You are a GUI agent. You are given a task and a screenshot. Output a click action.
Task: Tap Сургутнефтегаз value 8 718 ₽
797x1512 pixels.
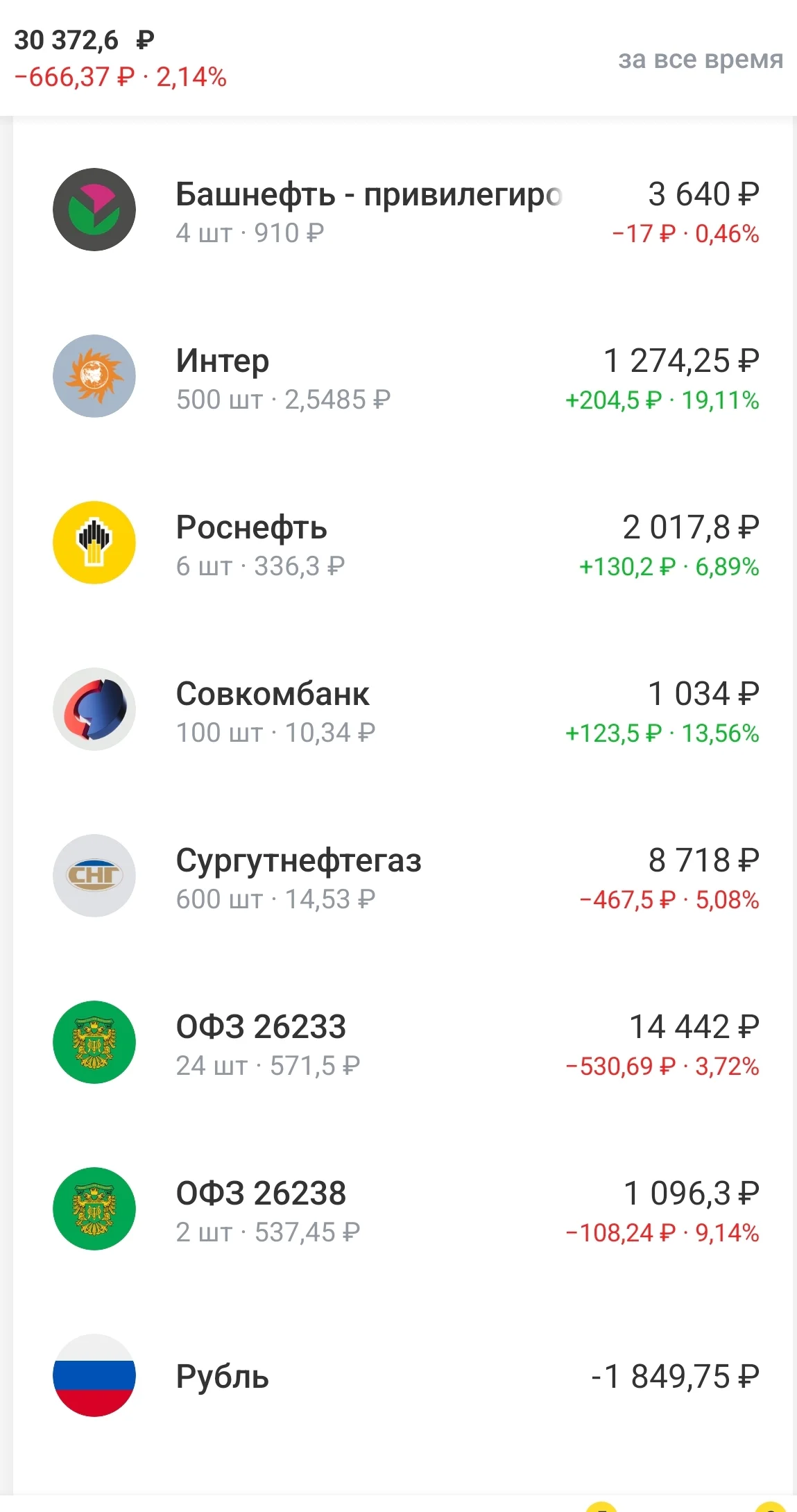[703, 860]
